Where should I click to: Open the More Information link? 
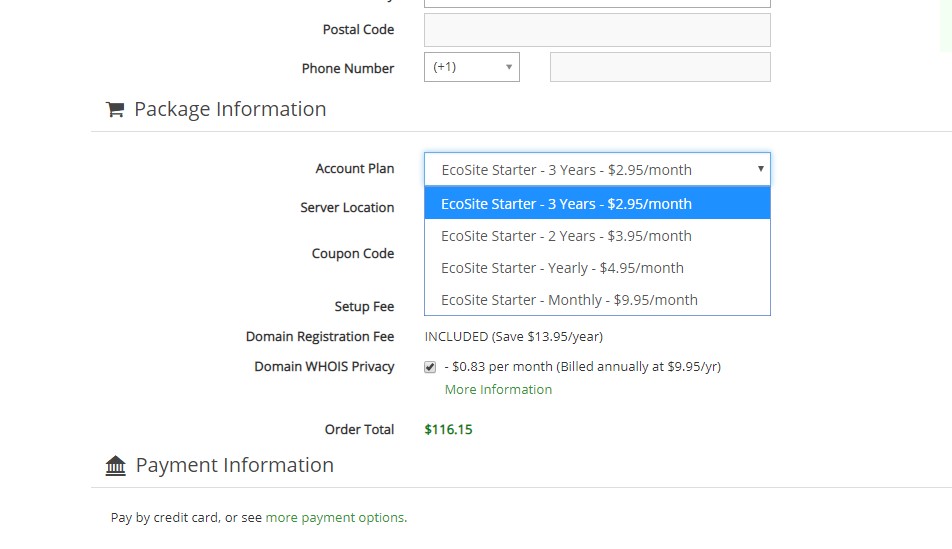pos(498,390)
